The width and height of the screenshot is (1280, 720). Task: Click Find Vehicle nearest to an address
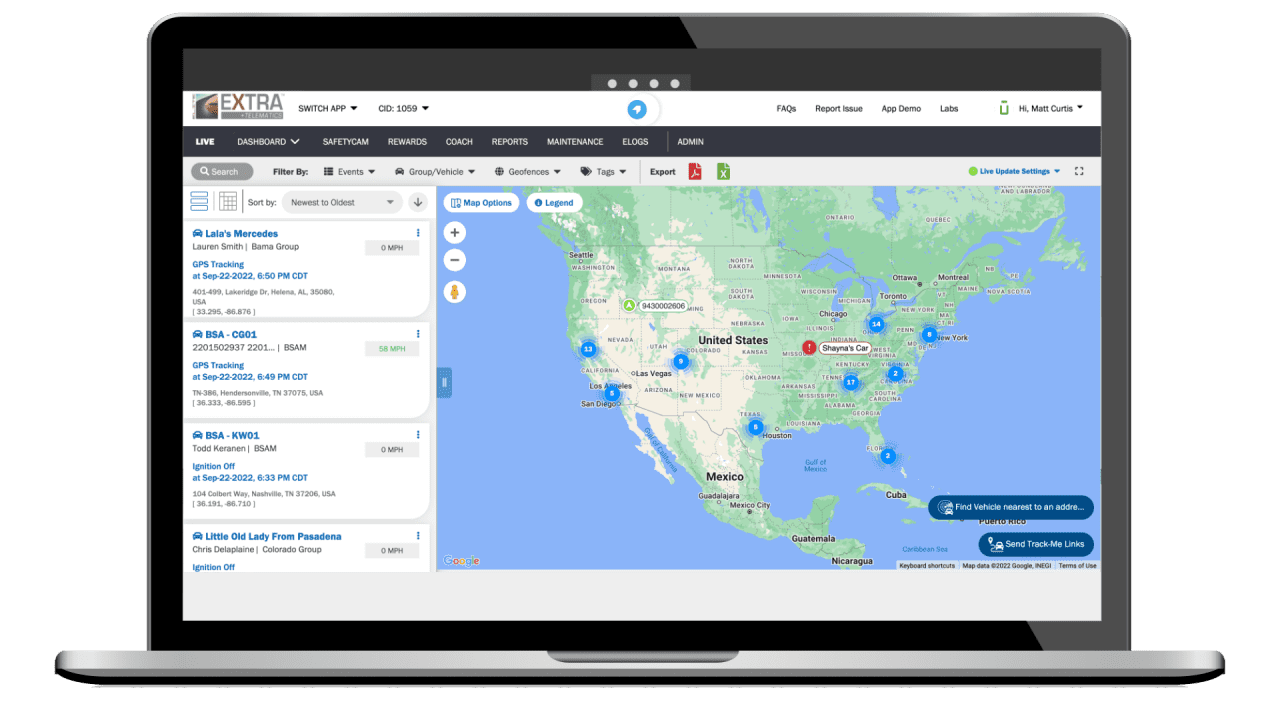coord(1011,507)
